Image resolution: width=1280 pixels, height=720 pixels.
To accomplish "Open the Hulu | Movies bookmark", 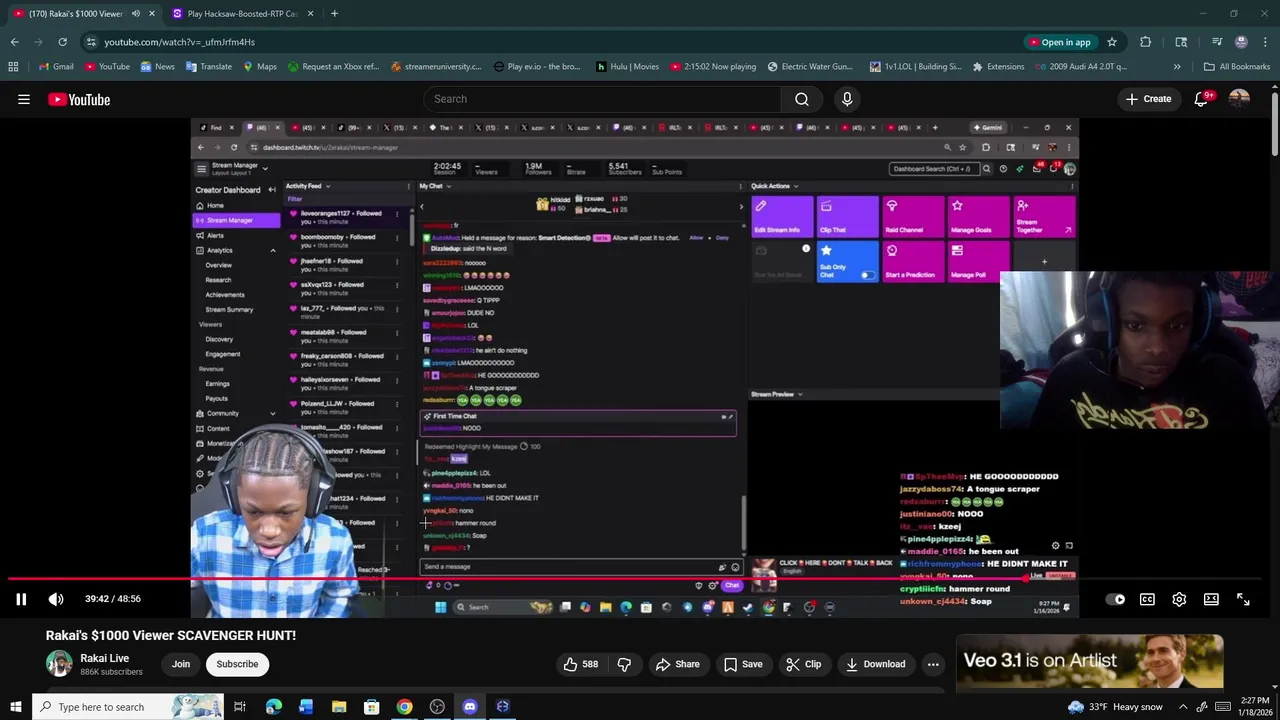I will point(627,67).
